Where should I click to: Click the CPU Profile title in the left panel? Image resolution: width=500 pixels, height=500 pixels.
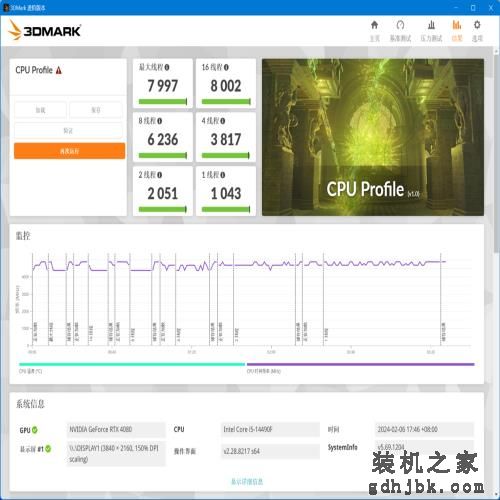(x=34, y=70)
